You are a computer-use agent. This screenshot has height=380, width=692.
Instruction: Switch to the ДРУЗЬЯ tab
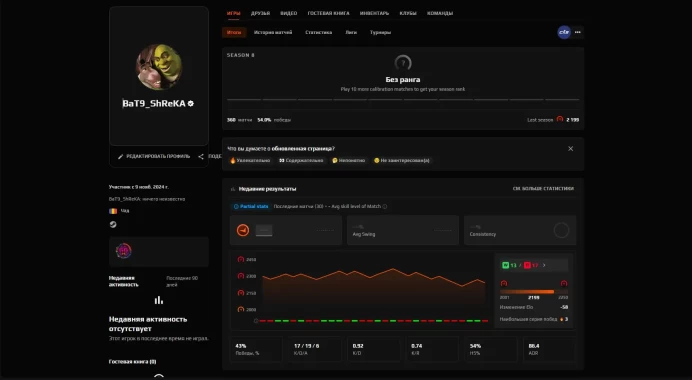pos(260,13)
